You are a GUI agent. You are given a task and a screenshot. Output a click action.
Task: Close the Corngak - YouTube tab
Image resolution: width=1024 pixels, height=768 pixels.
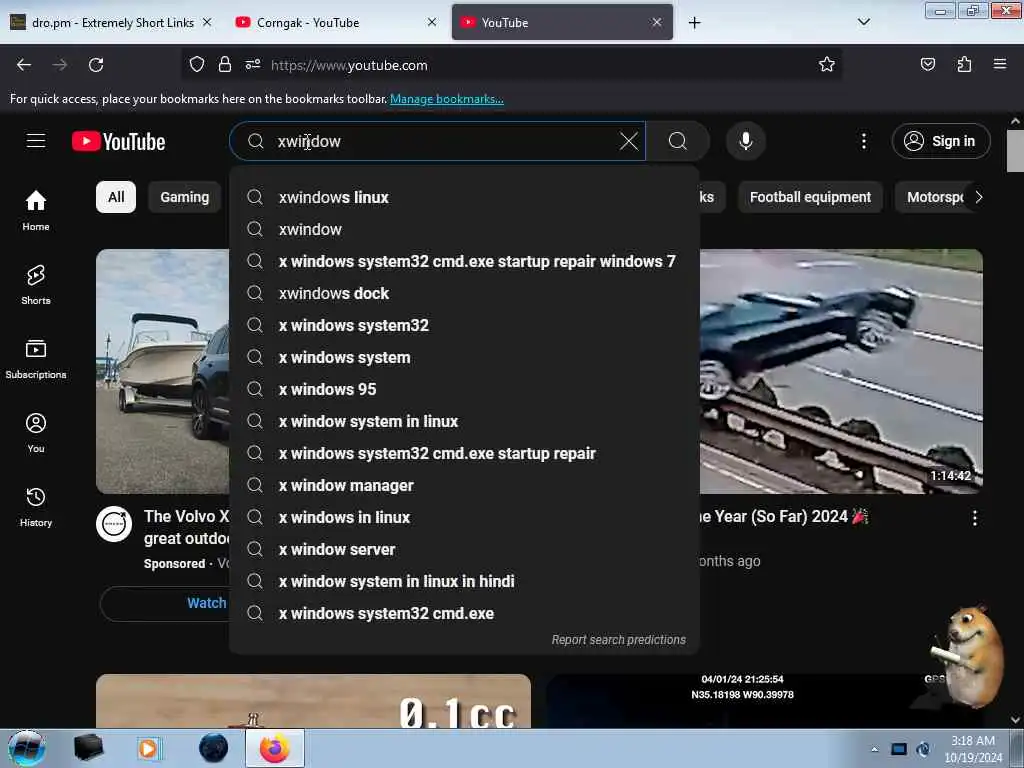click(432, 22)
